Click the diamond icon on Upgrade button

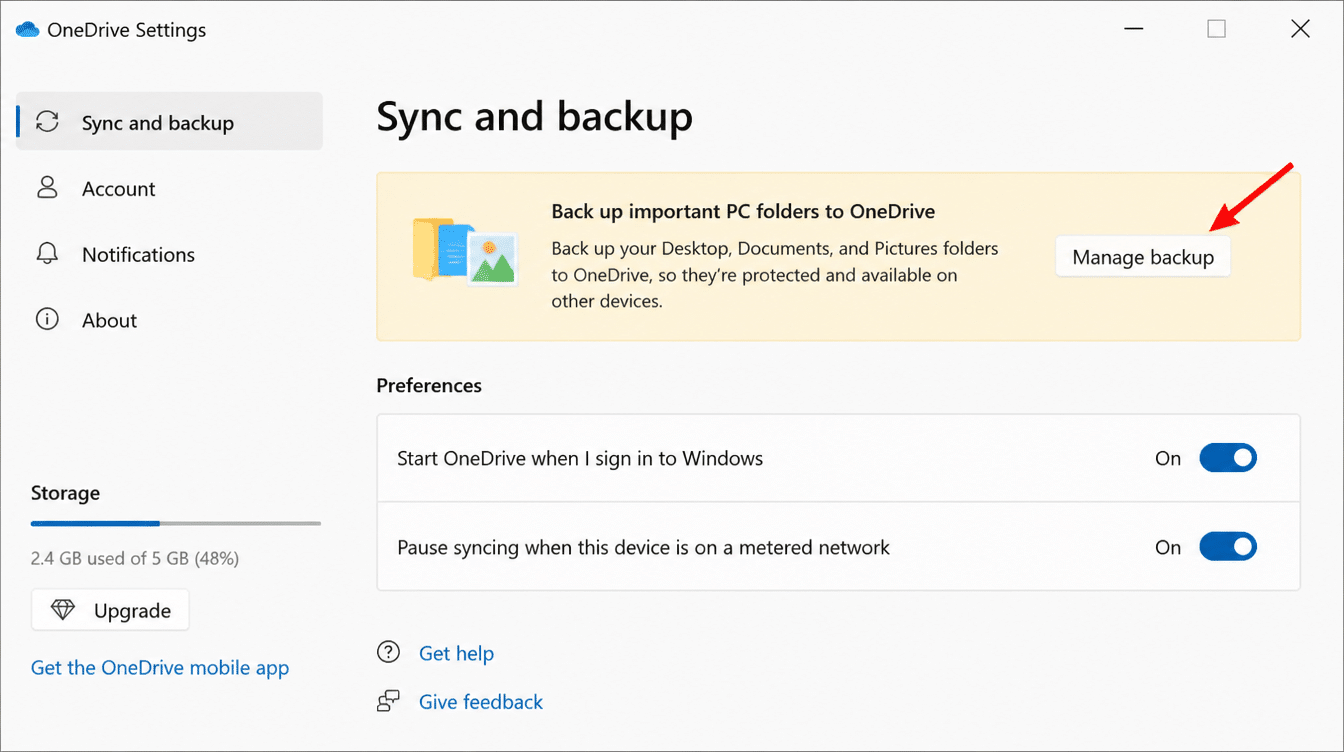pos(63,610)
